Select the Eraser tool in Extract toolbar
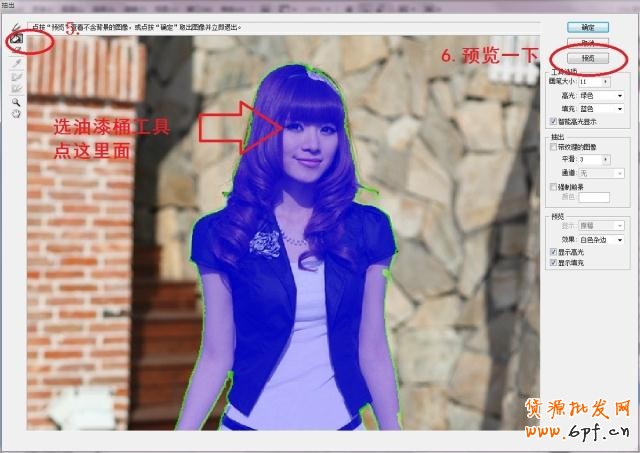The width and height of the screenshot is (640, 453). tap(16, 51)
